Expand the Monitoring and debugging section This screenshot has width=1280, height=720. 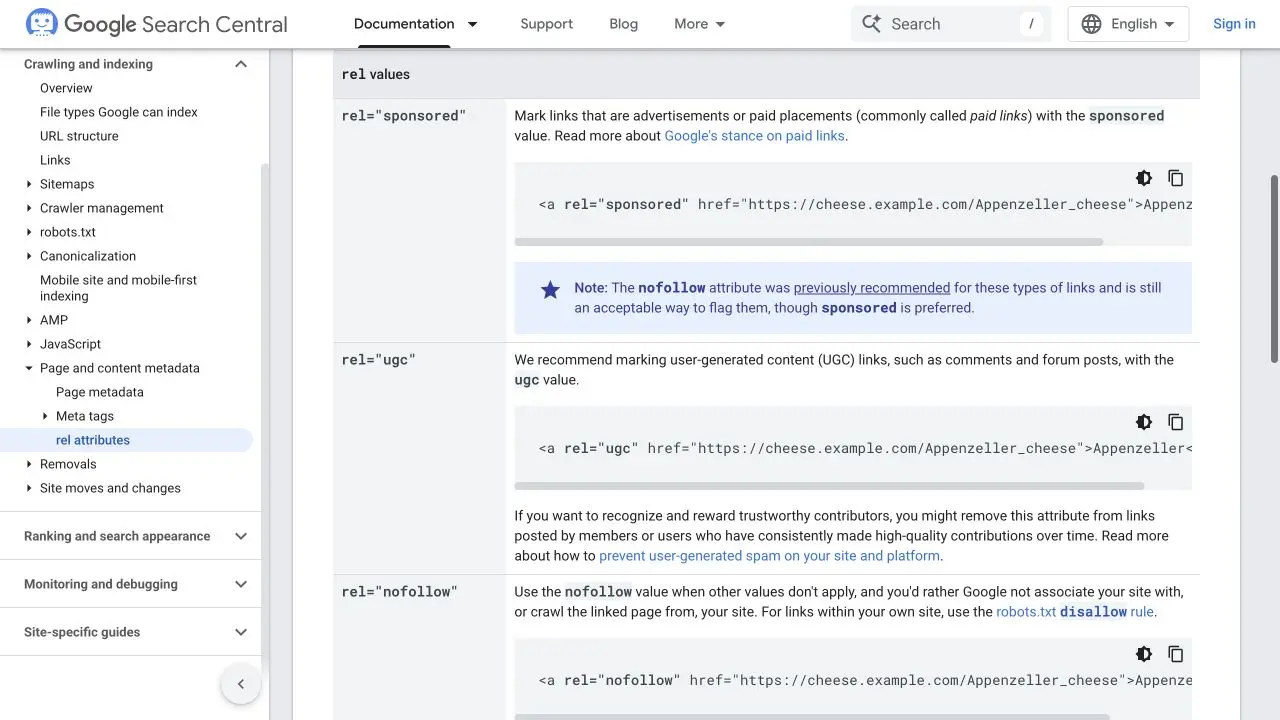point(240,584)
